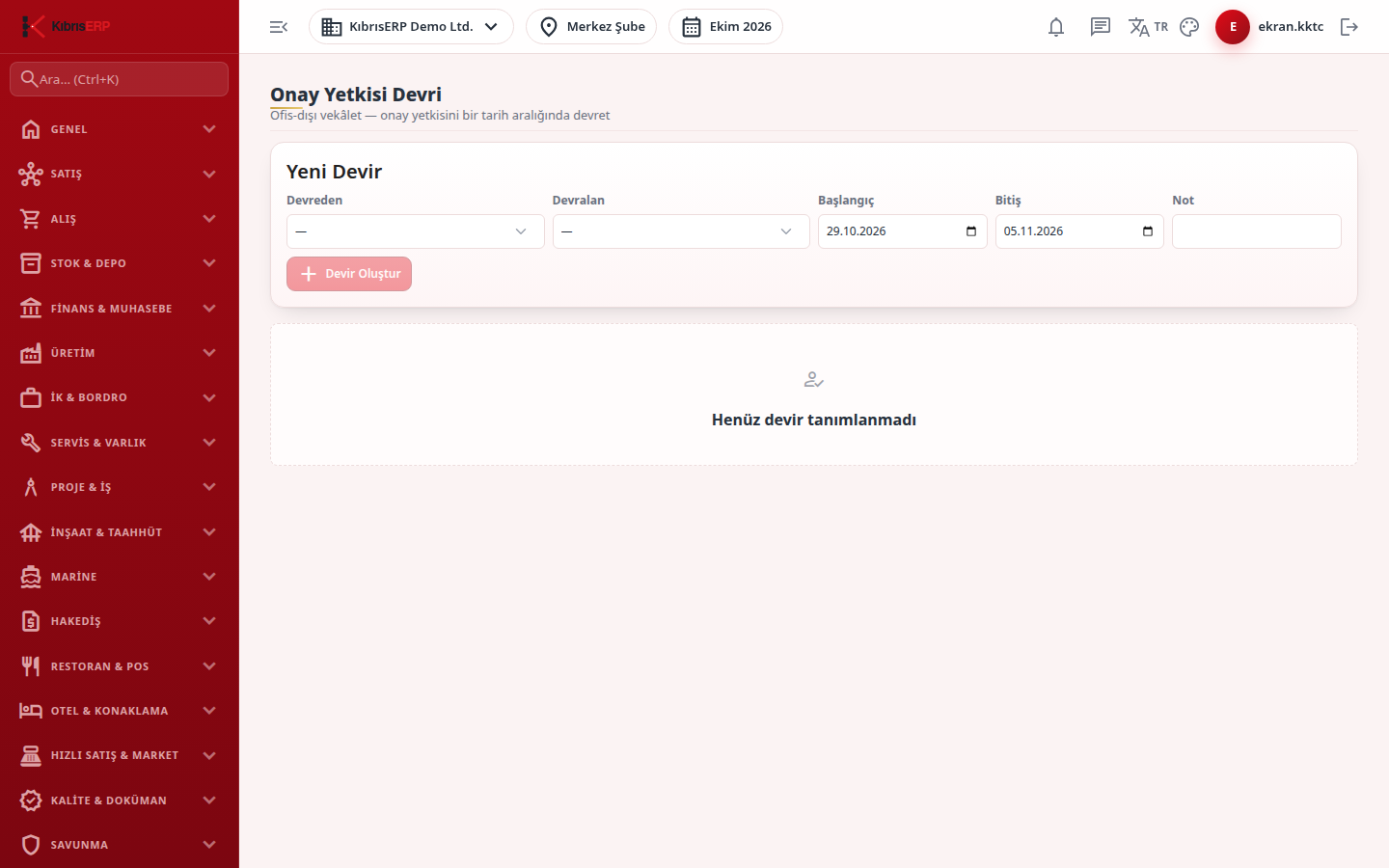The width and height of the screenshot is (1389, 868).
Task: Click the Stok & Depo box icon
Action: (x=31, y=263)
